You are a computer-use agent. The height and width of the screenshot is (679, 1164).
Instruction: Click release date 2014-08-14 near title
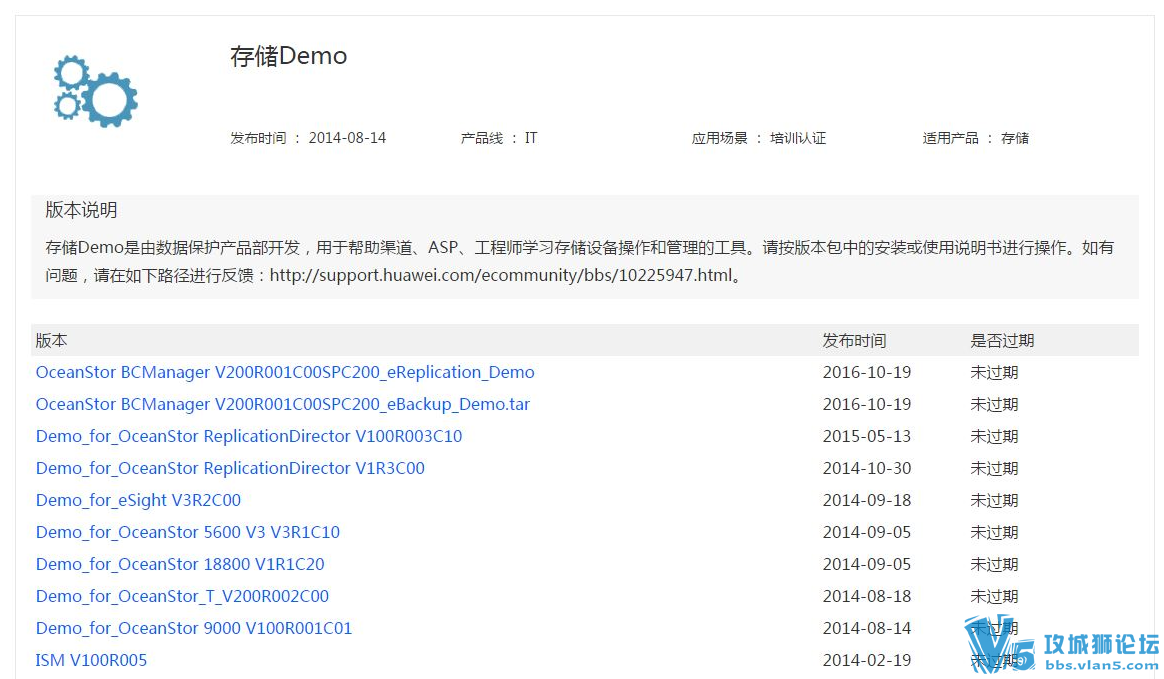(347, 138)
